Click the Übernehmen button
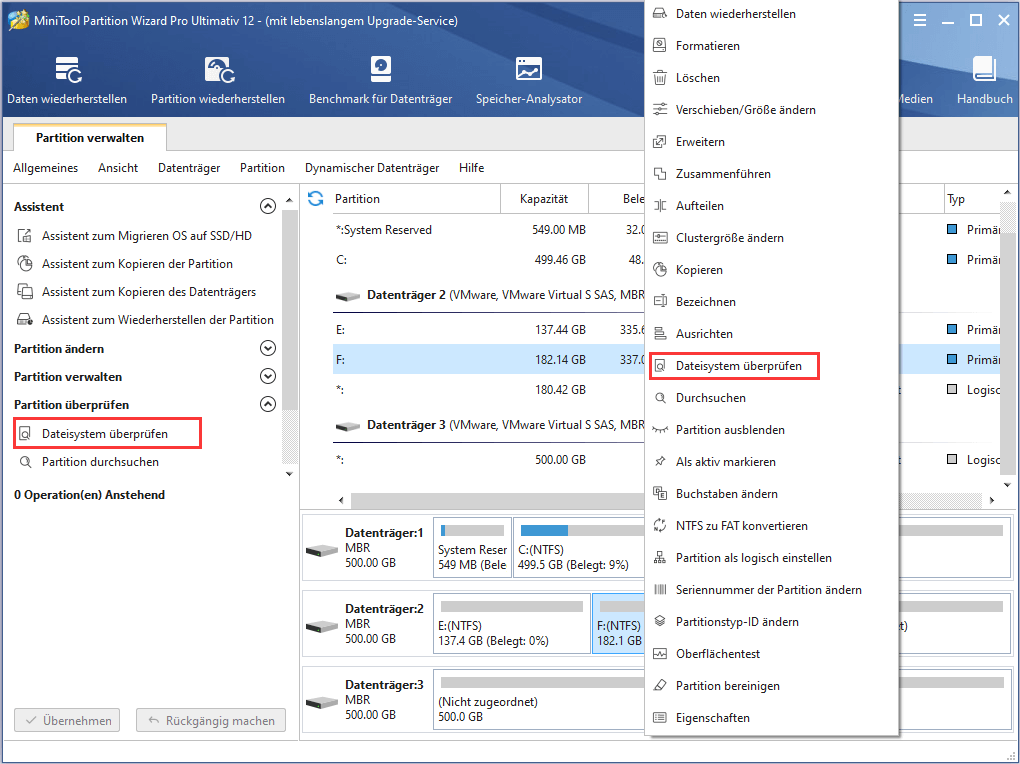 point(67,720)
